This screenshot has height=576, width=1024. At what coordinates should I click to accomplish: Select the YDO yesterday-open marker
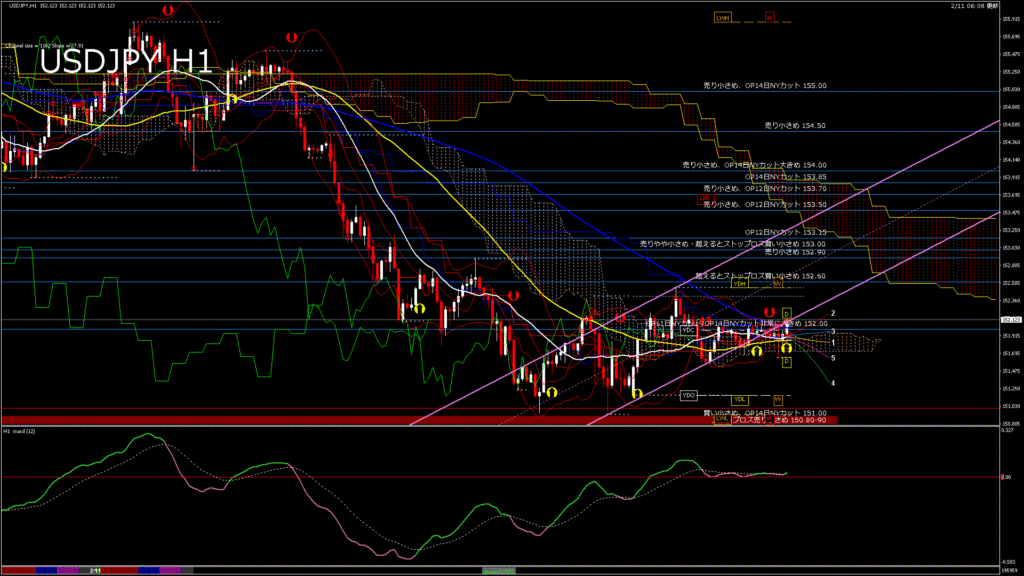(x=688, y=396)
